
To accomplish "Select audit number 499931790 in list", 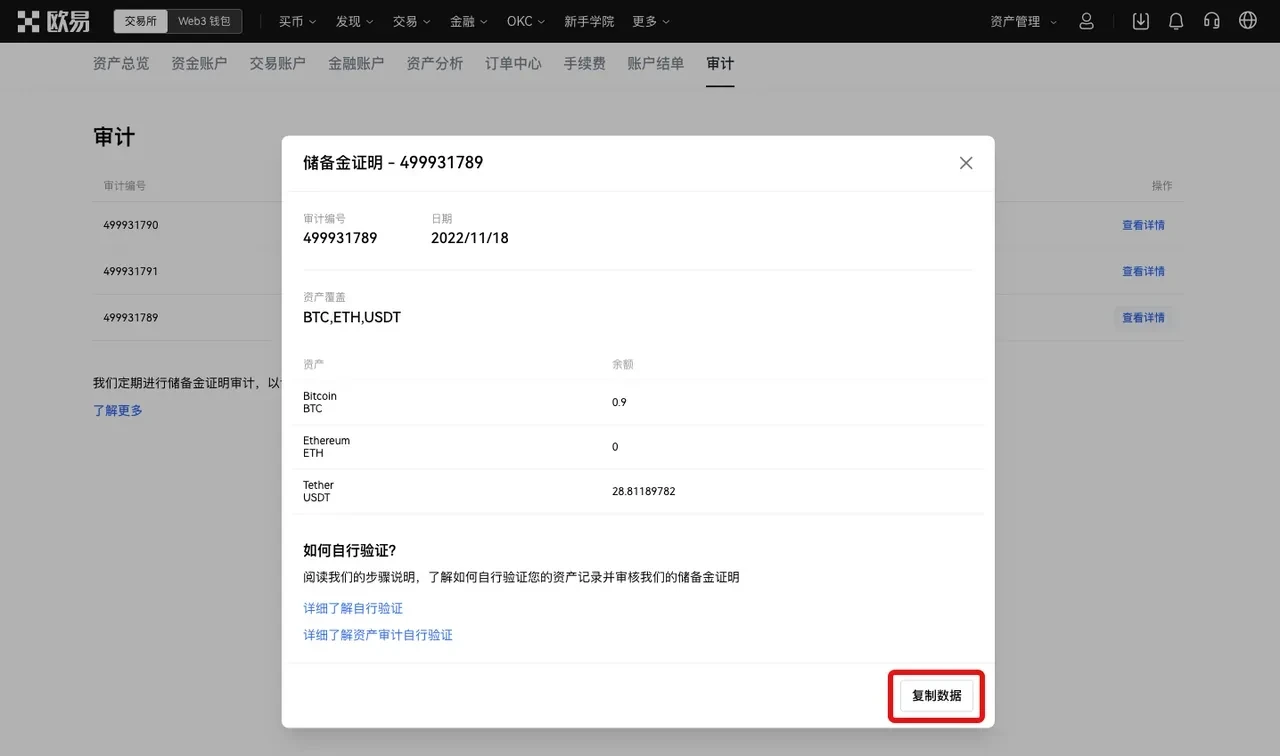I will point(131,225).
